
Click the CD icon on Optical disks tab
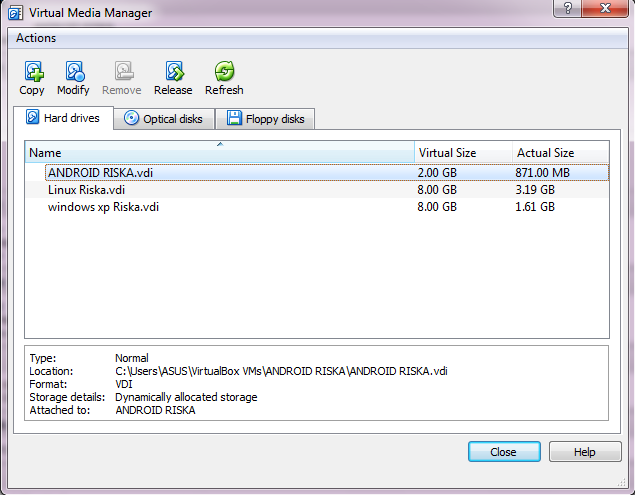[x=131, y=118]
